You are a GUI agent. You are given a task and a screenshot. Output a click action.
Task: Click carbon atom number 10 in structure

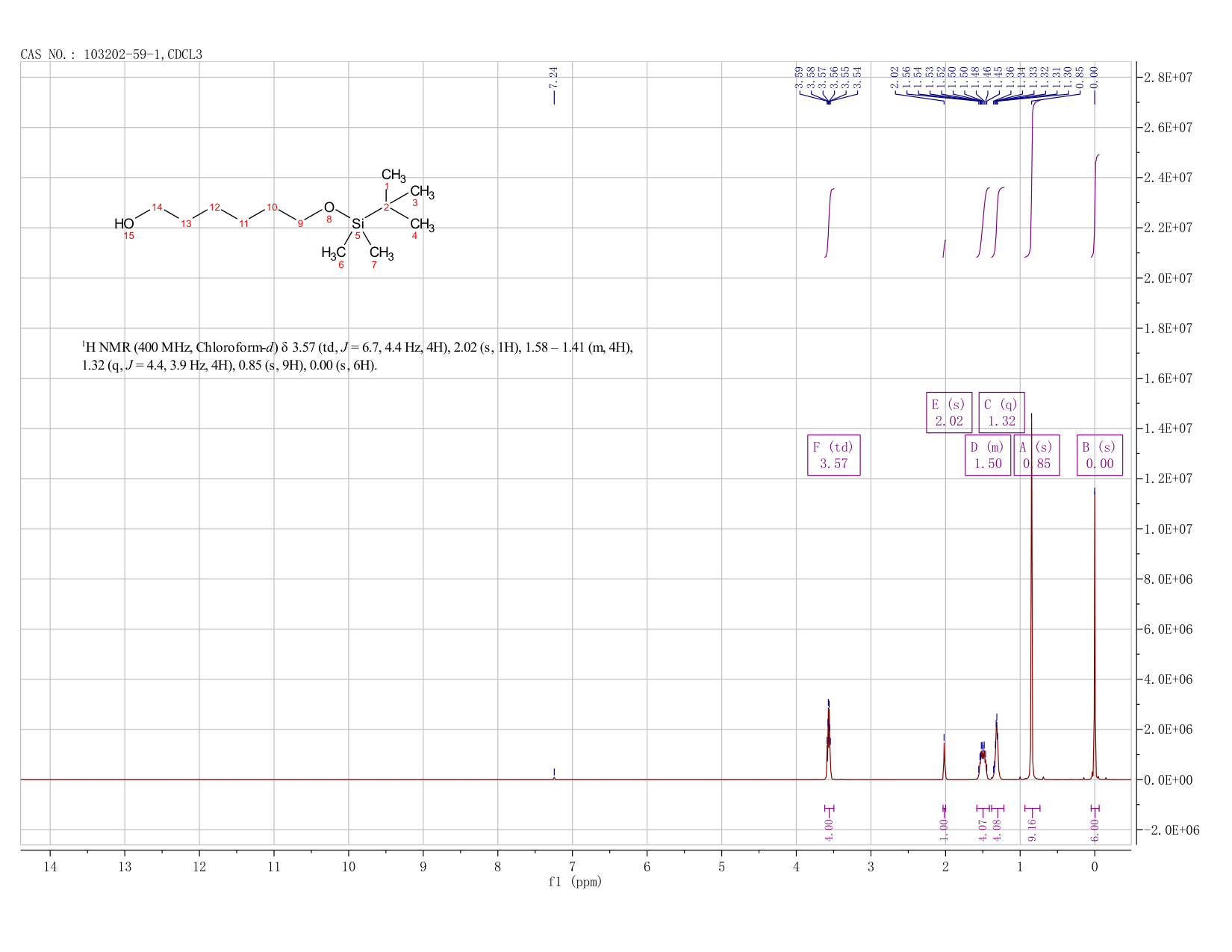click(272, 207)
